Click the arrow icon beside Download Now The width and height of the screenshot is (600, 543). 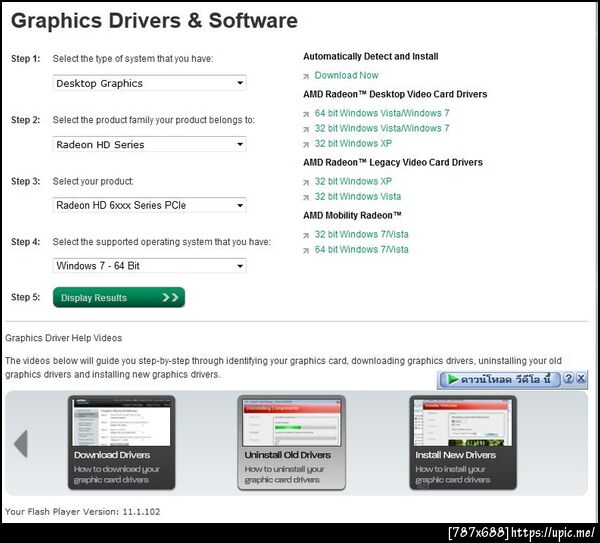click(x=306, y=77)
